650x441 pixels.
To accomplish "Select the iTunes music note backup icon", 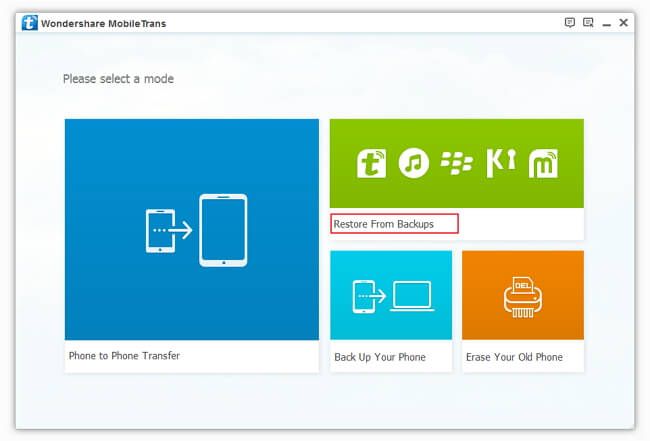I will tap(414, 163).
